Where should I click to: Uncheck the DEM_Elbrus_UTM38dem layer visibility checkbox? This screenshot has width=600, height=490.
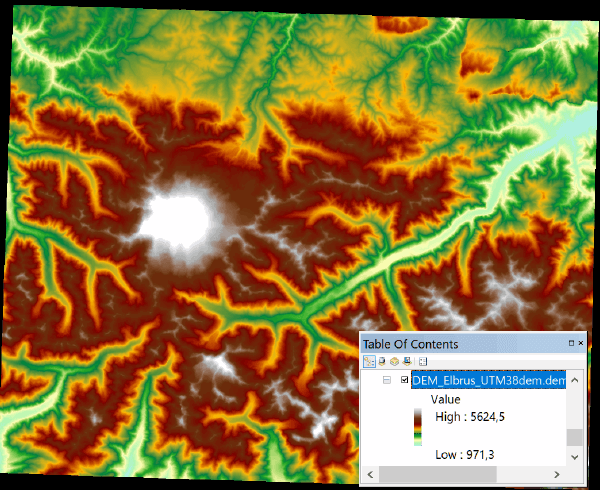[404, 381]
